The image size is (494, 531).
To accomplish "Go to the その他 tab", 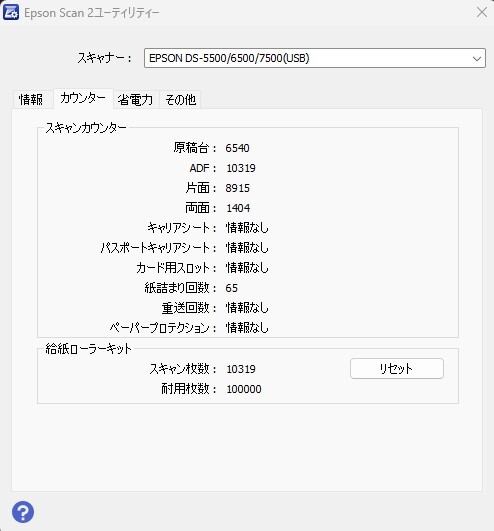I will tap(180, 100).
